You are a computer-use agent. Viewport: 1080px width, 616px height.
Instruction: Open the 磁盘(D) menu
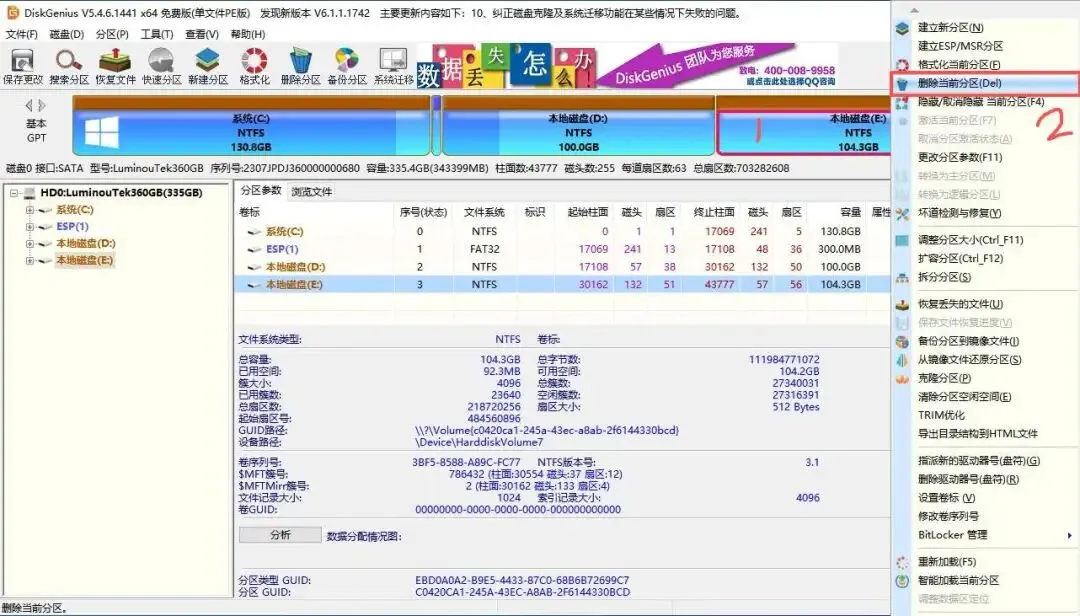click(67, 34)
